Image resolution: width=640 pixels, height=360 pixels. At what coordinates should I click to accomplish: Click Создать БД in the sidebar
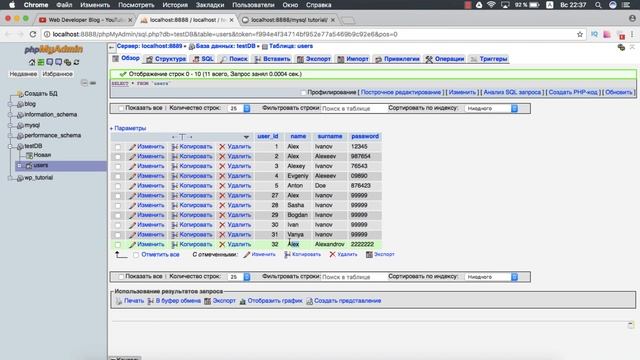(x=41, y=93)
